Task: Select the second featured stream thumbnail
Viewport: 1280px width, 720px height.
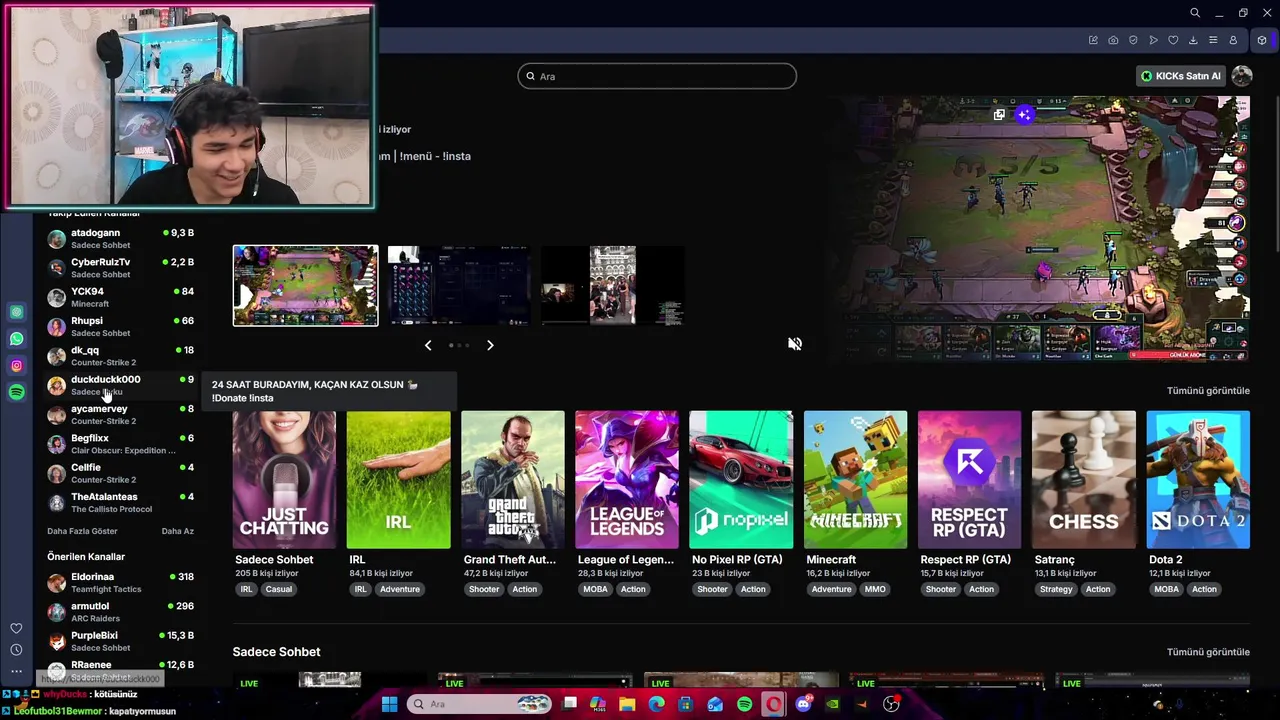Action: coord(459,286)
